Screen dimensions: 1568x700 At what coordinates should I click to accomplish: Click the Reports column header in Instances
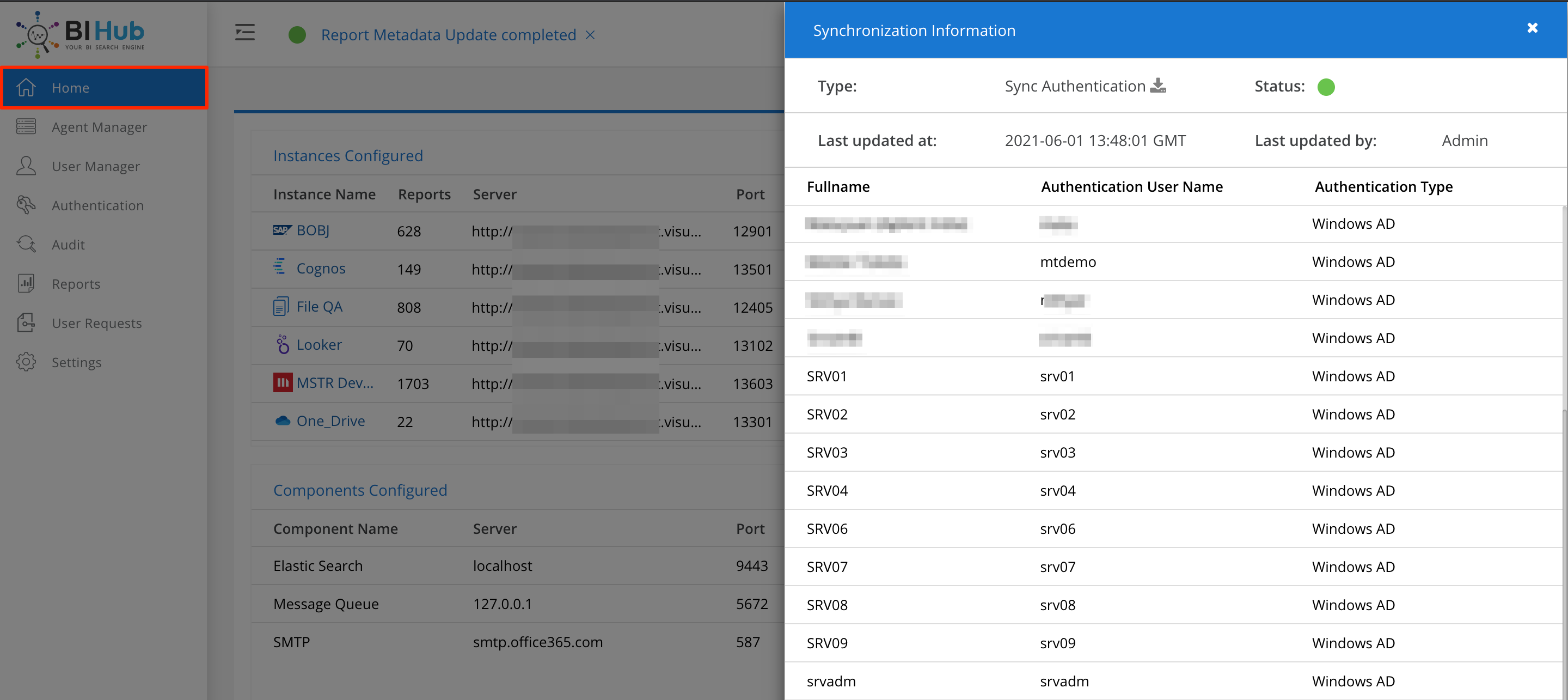coord(424,194)
